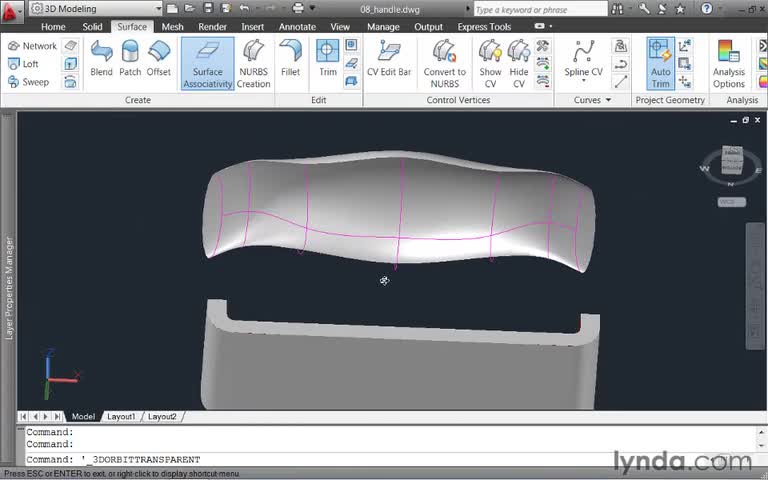
Task: Click the Extrude surface icon next to Loft
Action: coord(71,64)
